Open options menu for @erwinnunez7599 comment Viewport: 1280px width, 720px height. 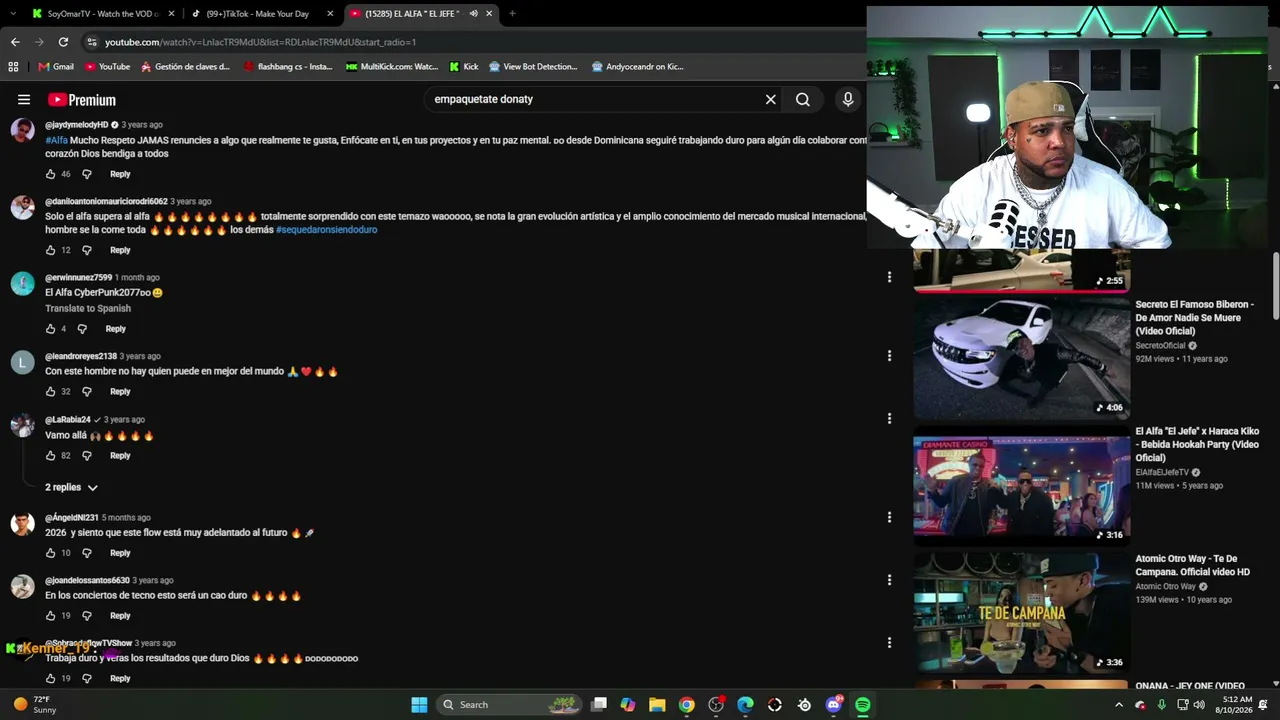[889, 277]
